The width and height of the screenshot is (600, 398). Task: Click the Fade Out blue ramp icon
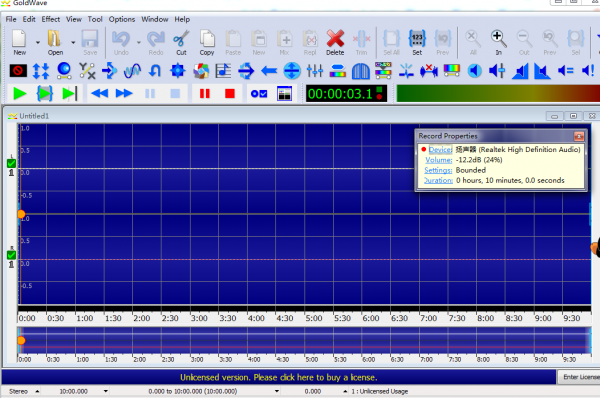tap(543, 71)
